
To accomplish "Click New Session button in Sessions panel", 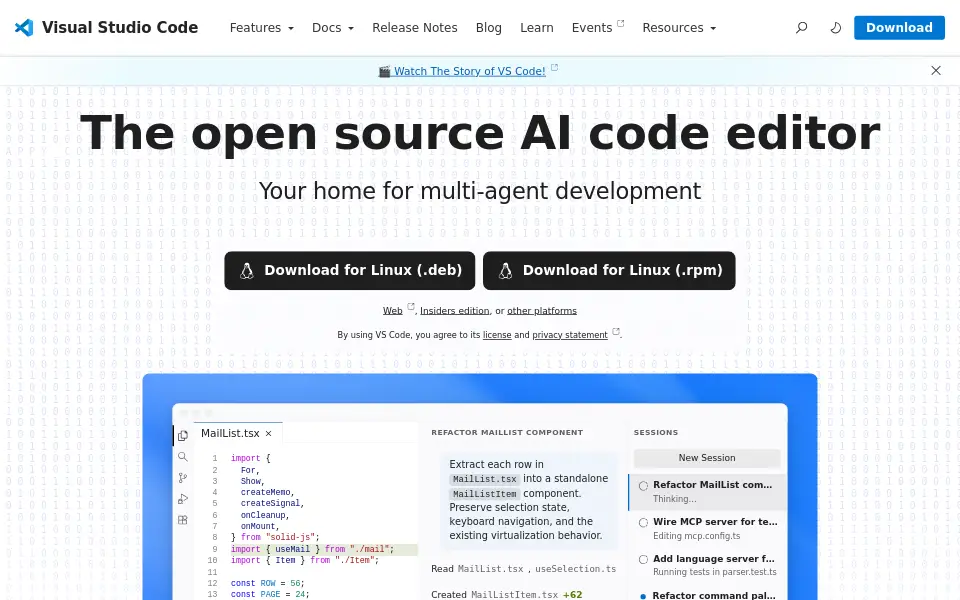I will point(707,458).
